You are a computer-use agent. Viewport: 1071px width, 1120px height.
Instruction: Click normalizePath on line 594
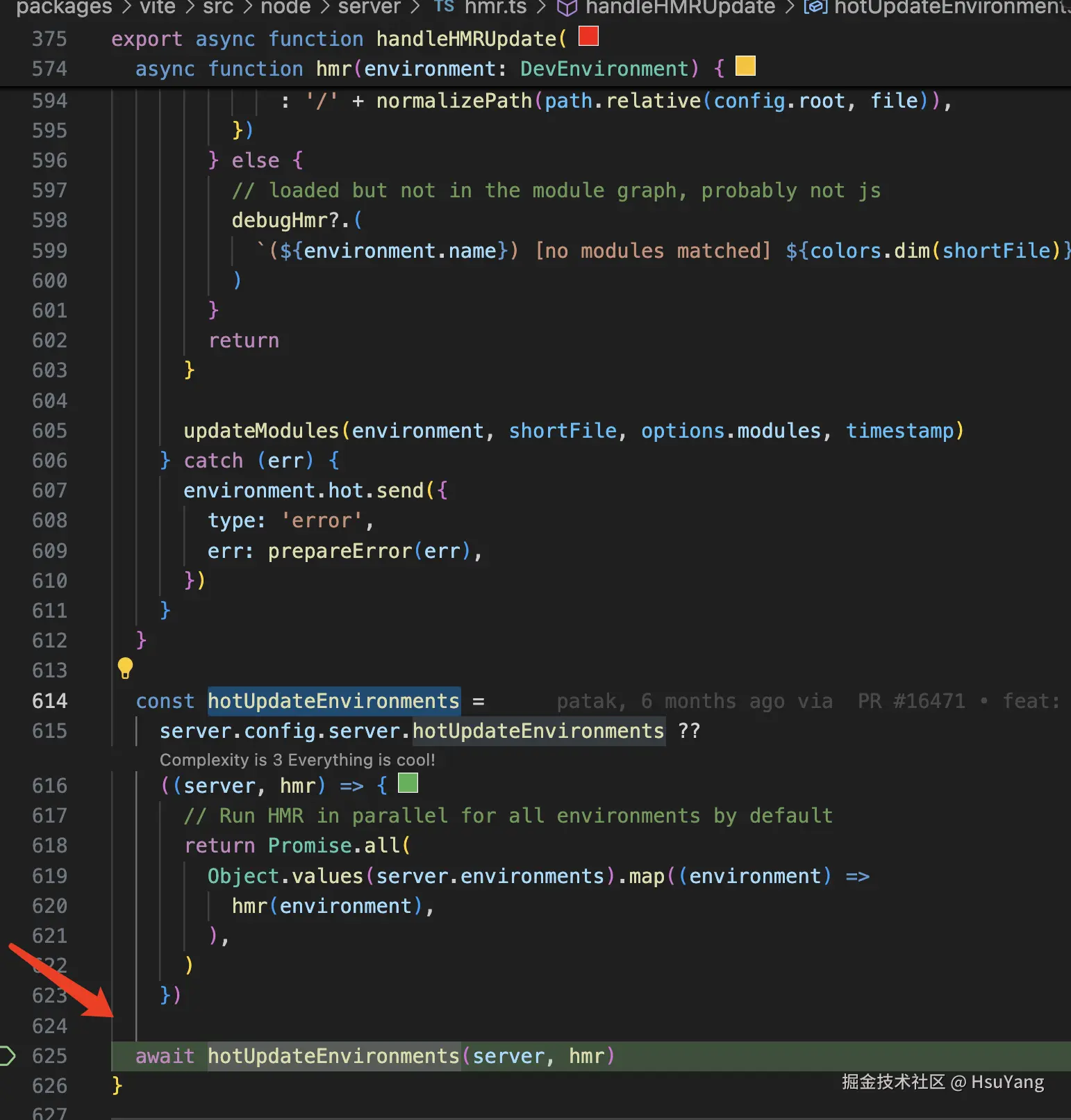coord(454,101)
